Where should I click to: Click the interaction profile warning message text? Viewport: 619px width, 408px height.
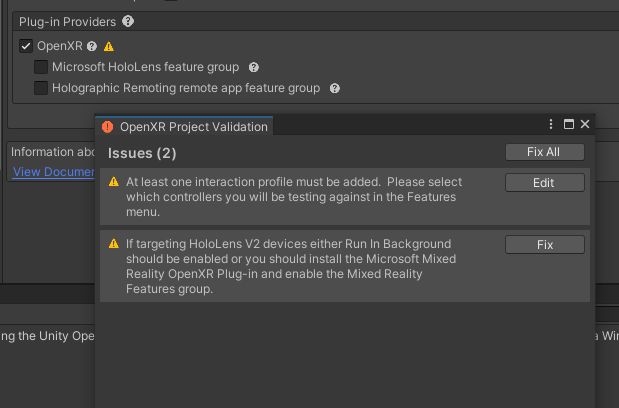tap(294, 197)
